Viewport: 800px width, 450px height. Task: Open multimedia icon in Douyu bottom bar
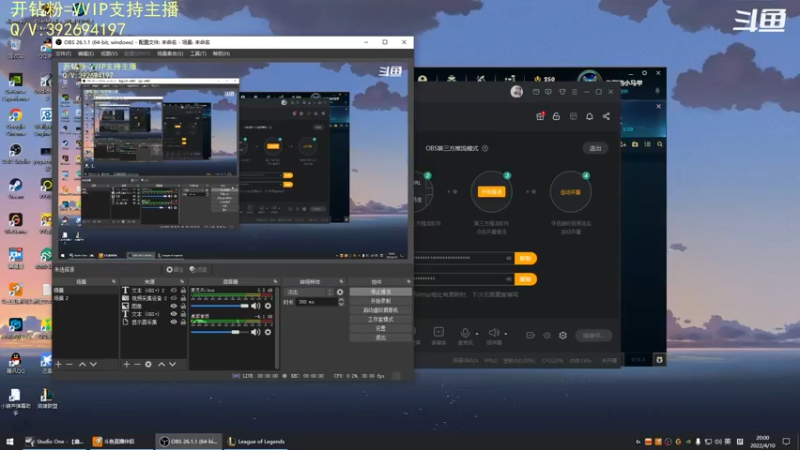click(x=438, y=332)
